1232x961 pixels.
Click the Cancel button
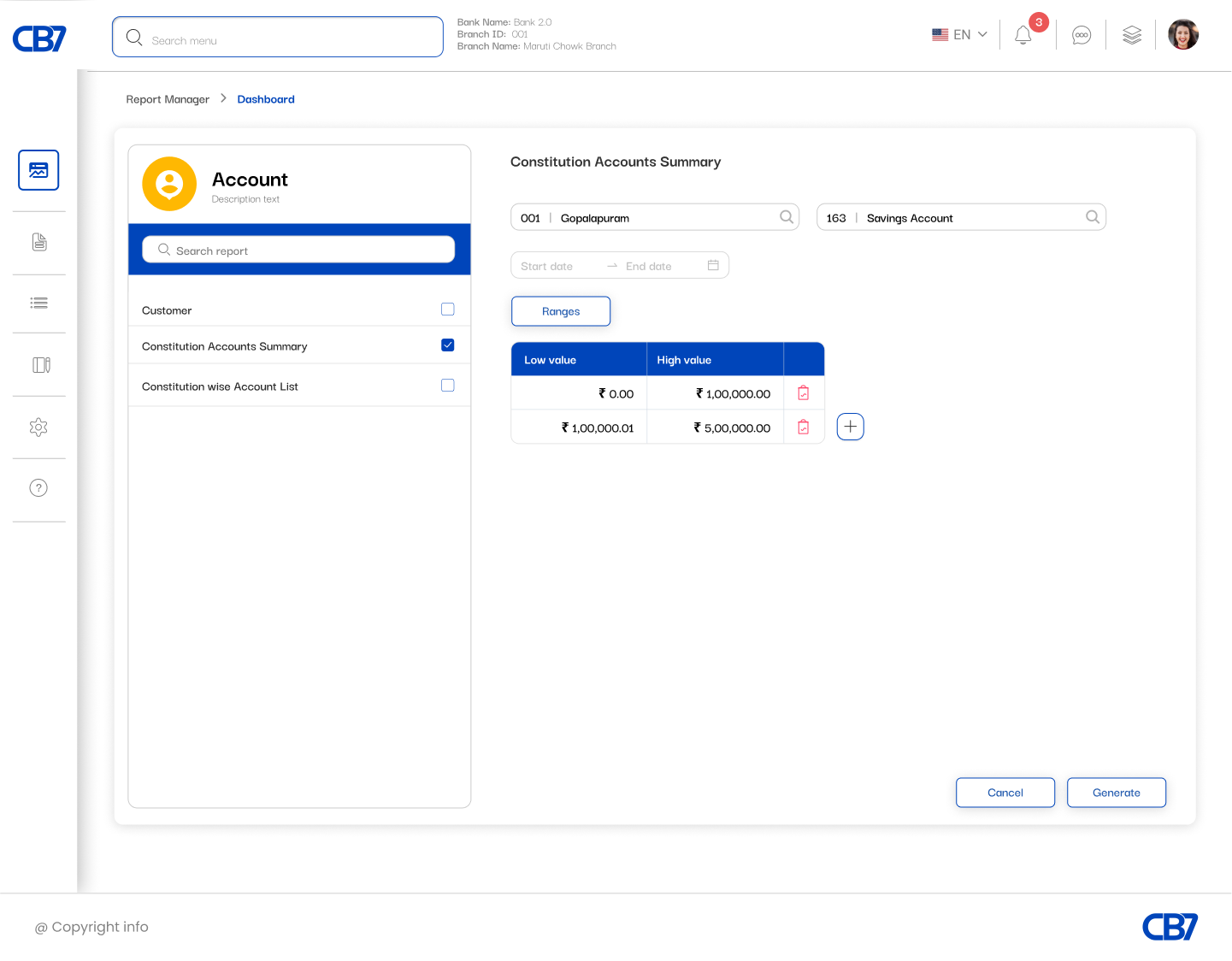[1005, 793]
